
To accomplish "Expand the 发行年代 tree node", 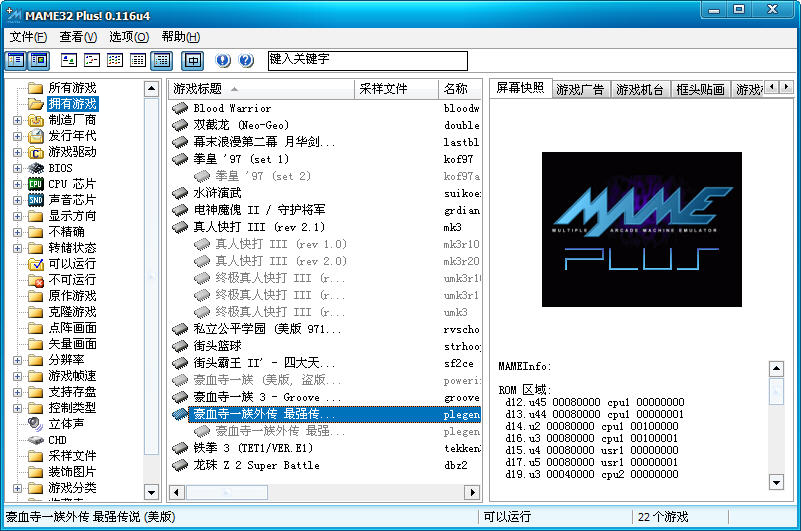I will click(x=17, y=136).
